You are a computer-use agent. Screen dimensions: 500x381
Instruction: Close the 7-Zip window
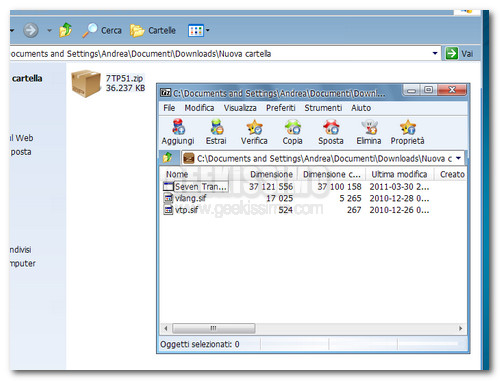point(452,90)
